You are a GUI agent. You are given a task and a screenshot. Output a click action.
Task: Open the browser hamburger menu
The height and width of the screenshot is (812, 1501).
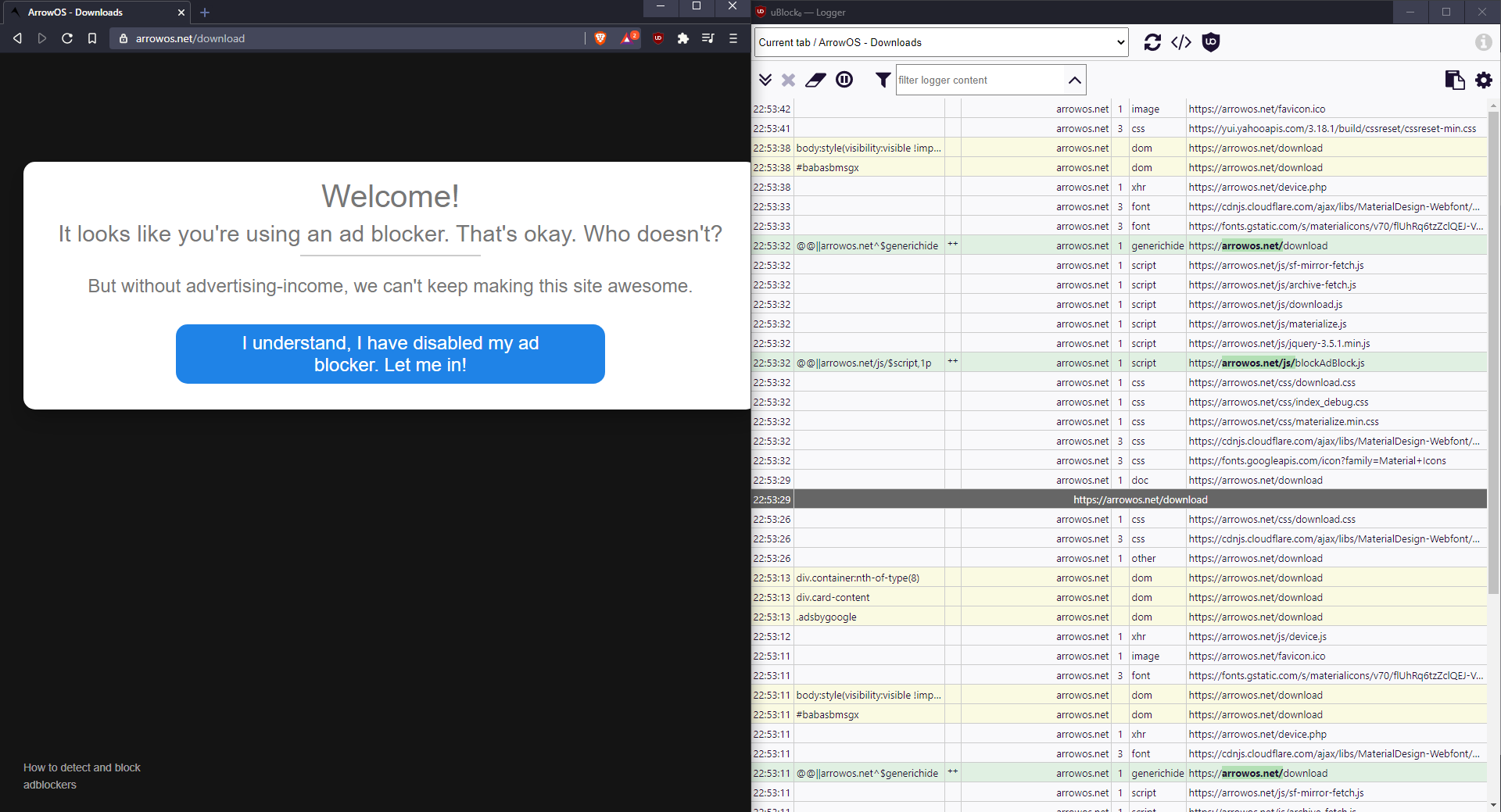pyautogui.click(x=733, y=38)
